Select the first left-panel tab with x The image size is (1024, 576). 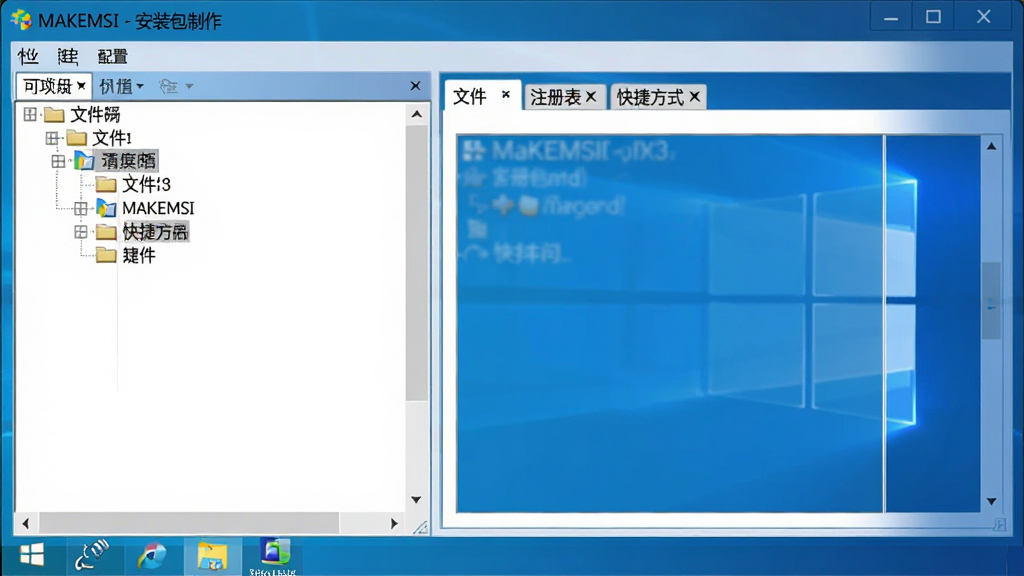pos(54,86)
